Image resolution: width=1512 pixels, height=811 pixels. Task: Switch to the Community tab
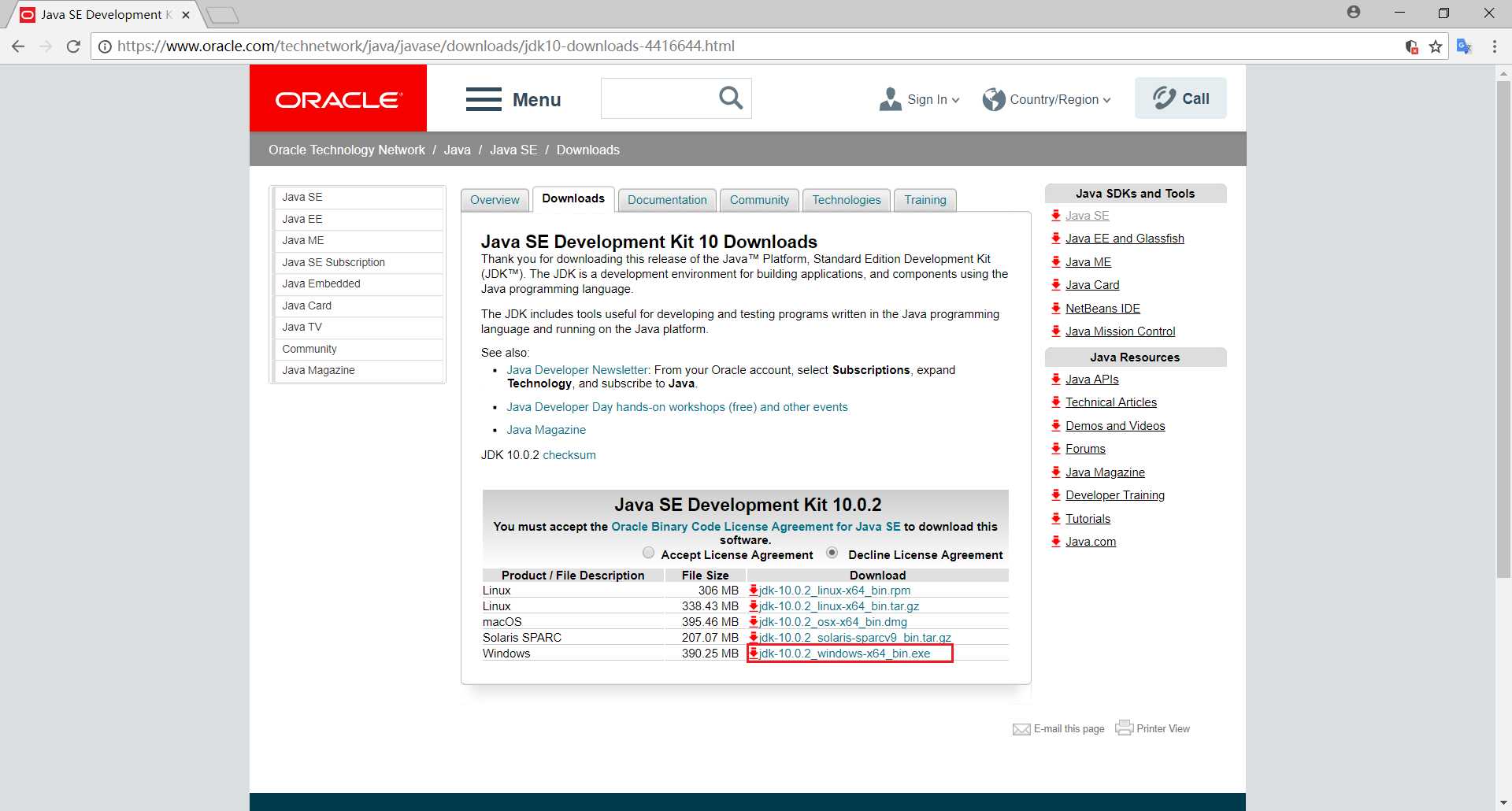[x=759, y=200]
